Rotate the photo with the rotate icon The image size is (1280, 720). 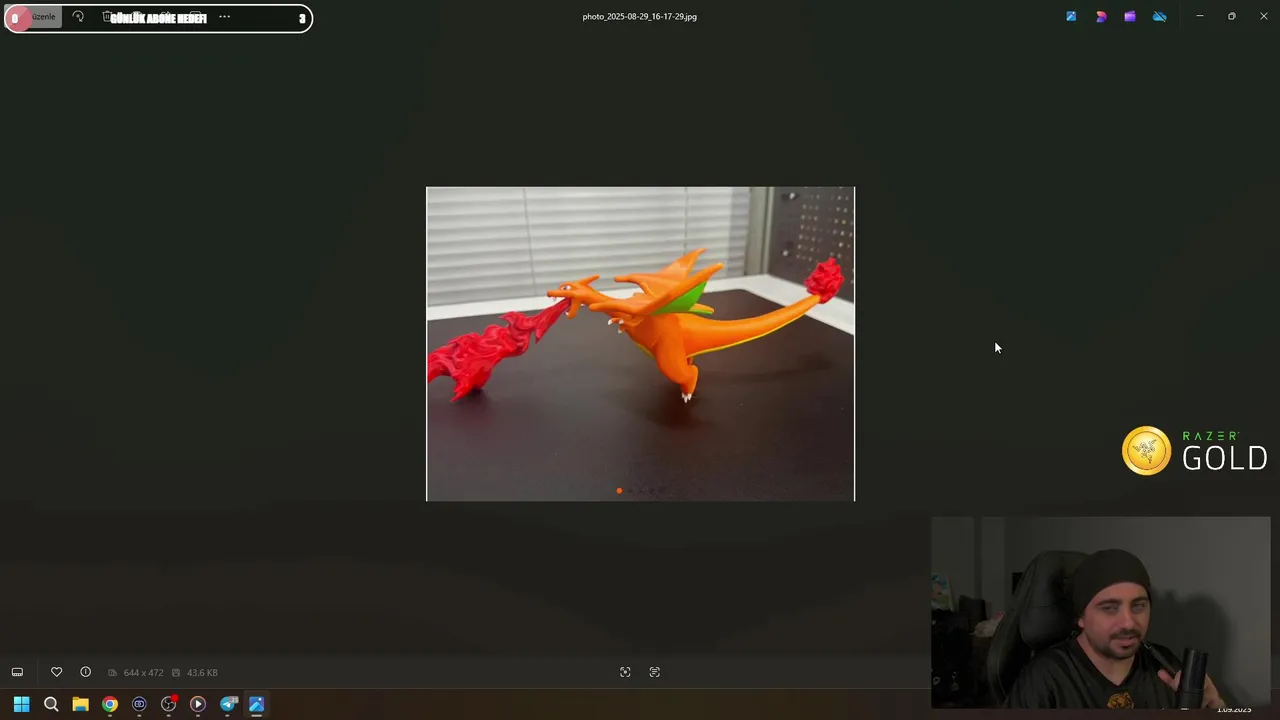click(78, 17)
